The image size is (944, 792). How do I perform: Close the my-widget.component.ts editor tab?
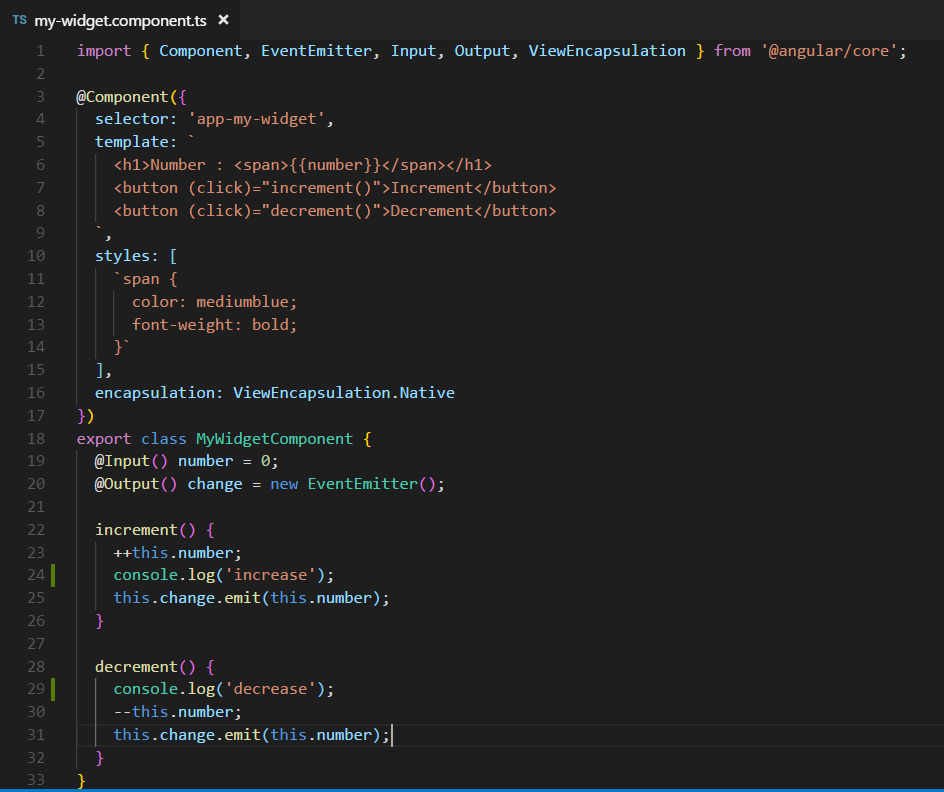pos(223,18)
